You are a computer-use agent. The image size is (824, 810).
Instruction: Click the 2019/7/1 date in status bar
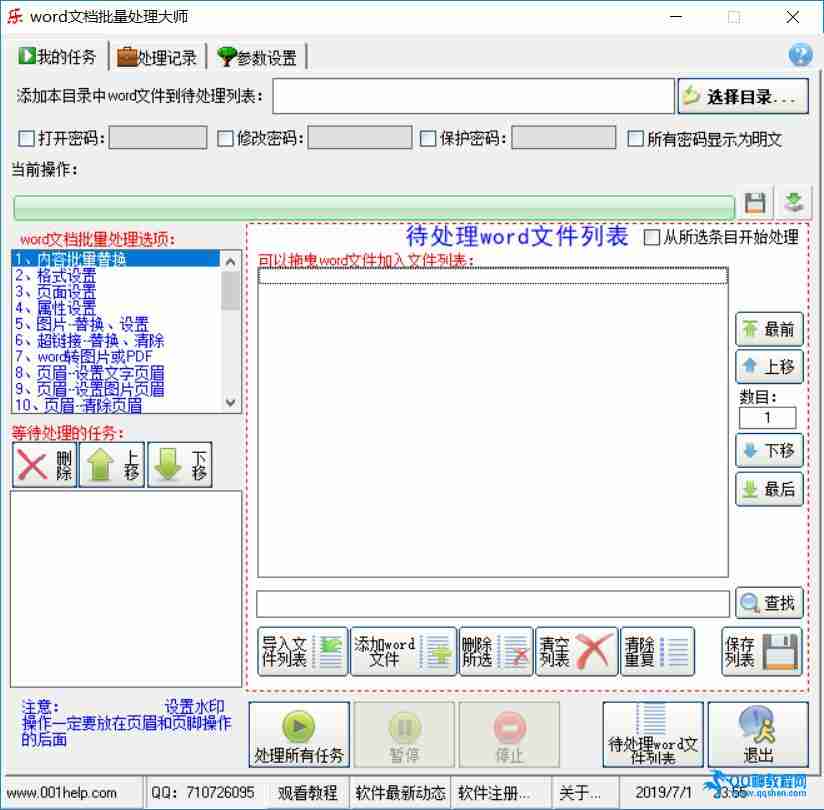click(x=663, y=792)
